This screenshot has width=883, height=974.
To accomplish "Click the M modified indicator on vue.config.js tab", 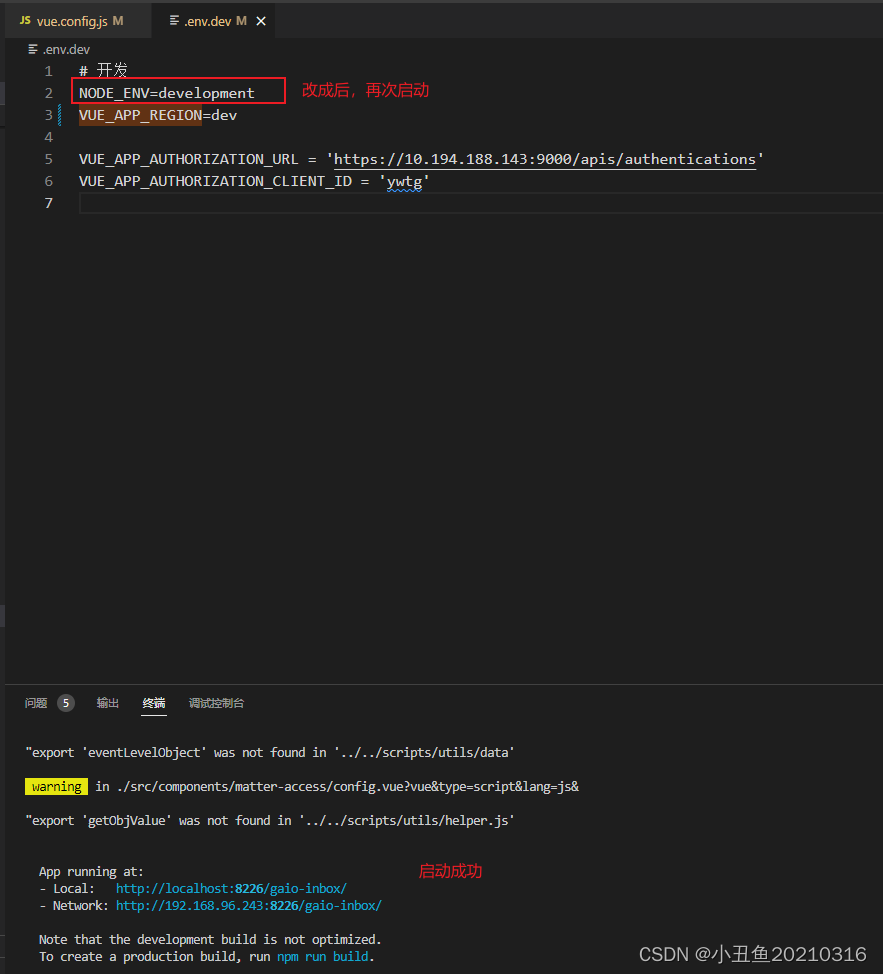I will click(x=117, y=20).
